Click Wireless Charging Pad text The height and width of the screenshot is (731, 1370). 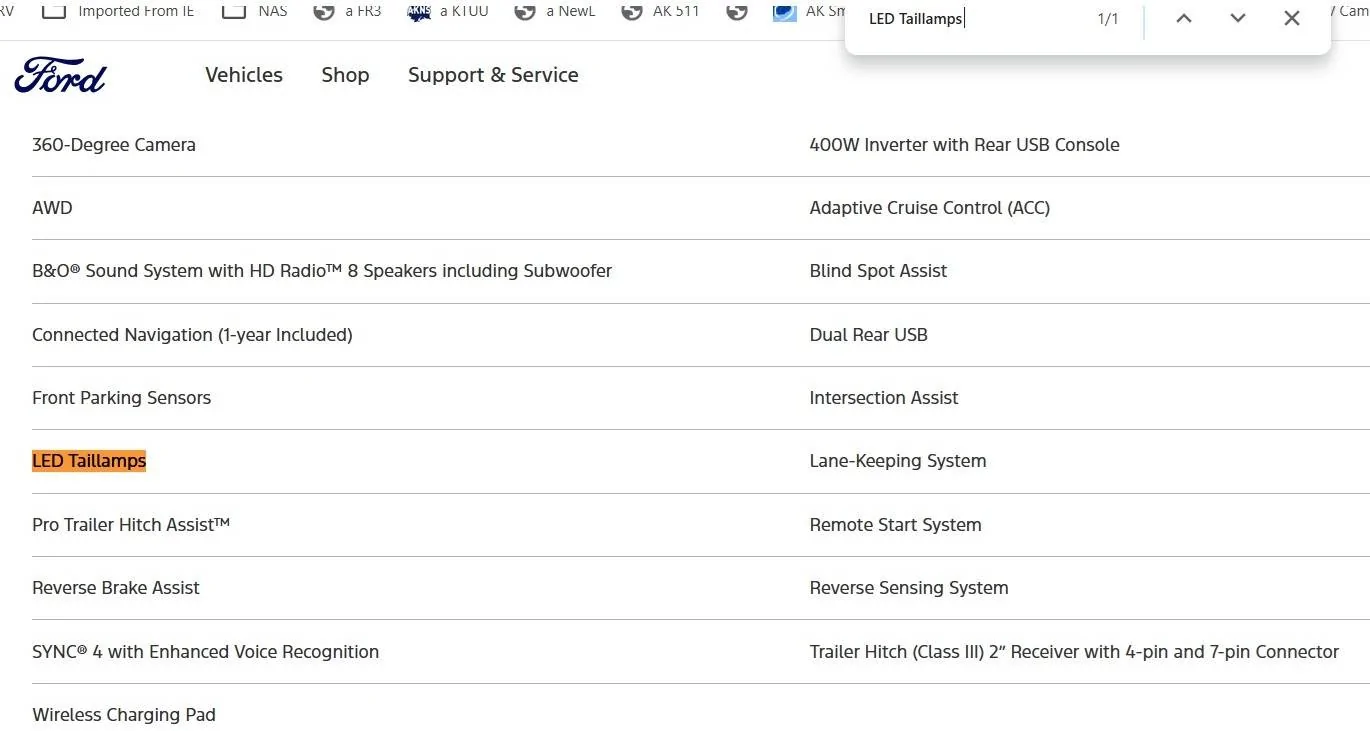(x=124, y=715)
